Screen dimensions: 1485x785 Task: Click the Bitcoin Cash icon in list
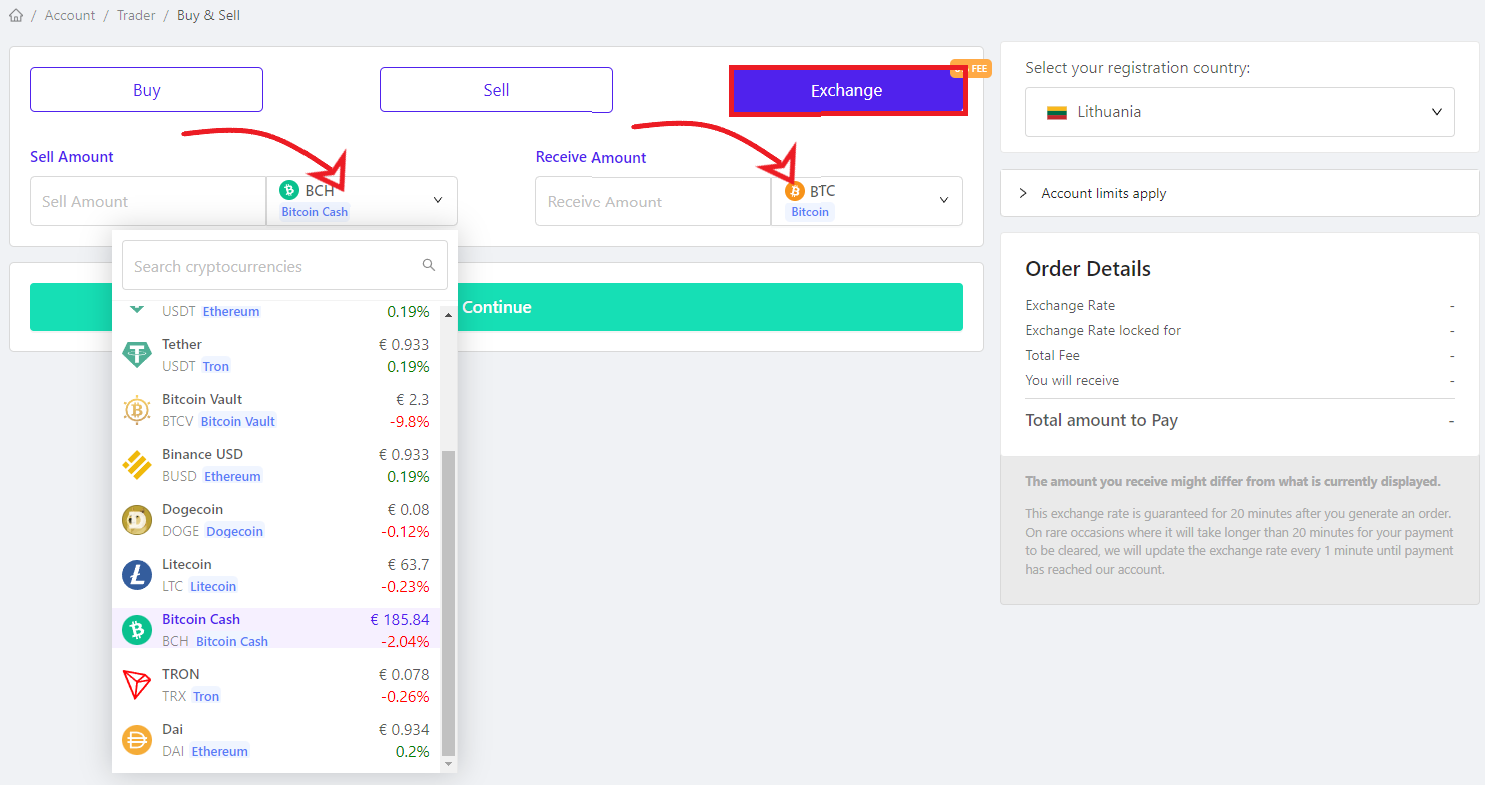(137, 630)
